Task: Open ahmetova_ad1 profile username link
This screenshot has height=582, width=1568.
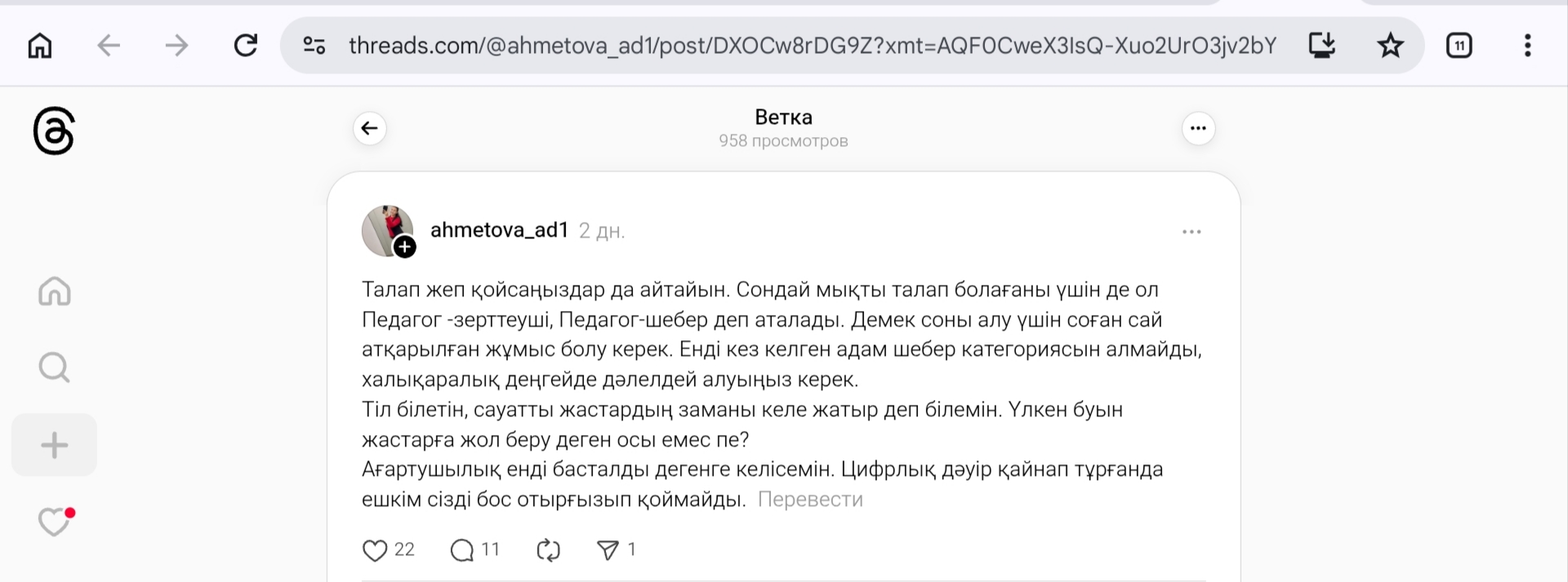Action: tap(499, 230)
